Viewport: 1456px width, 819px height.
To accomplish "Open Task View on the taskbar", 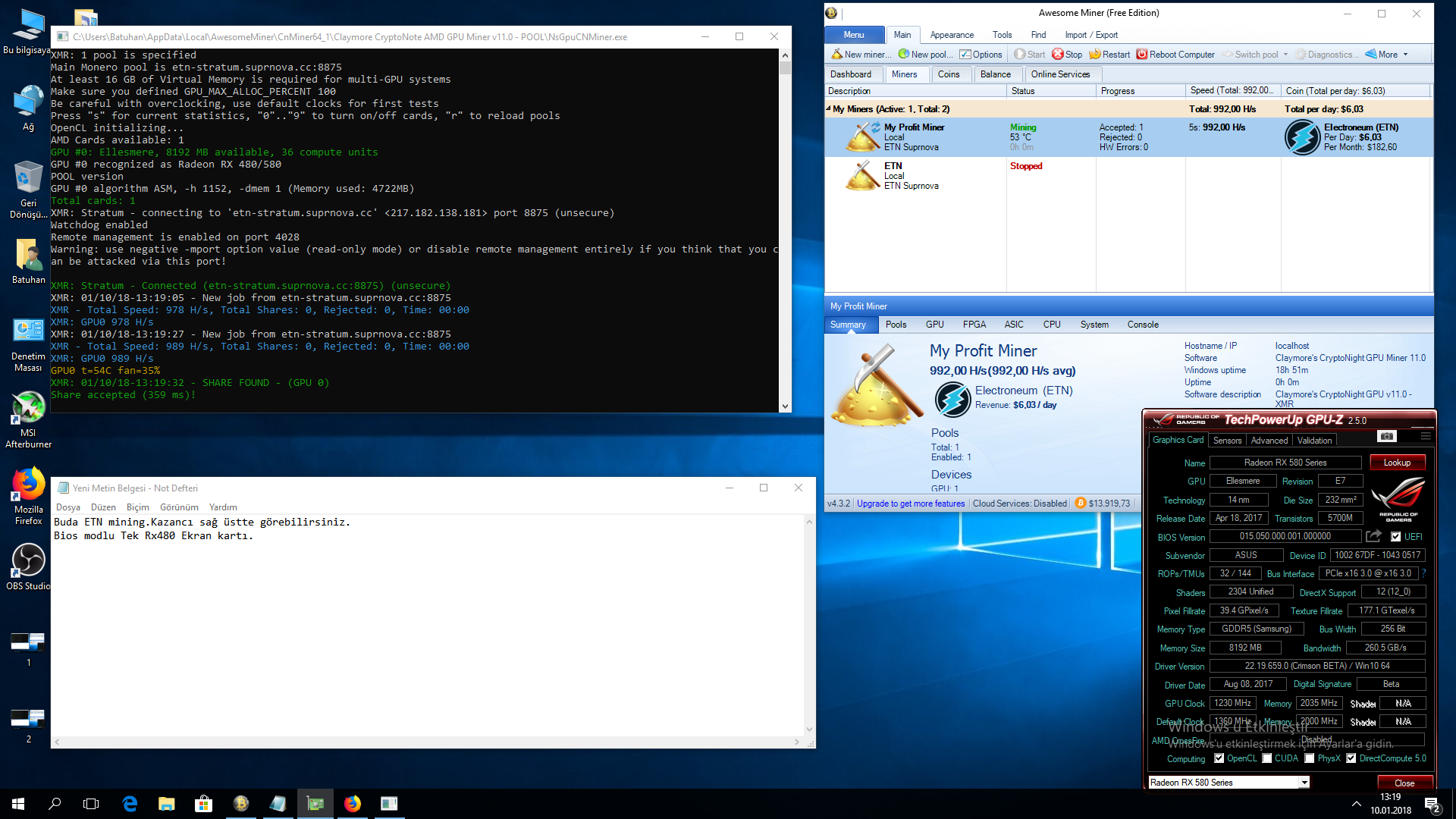I will [x=91, y=803].
